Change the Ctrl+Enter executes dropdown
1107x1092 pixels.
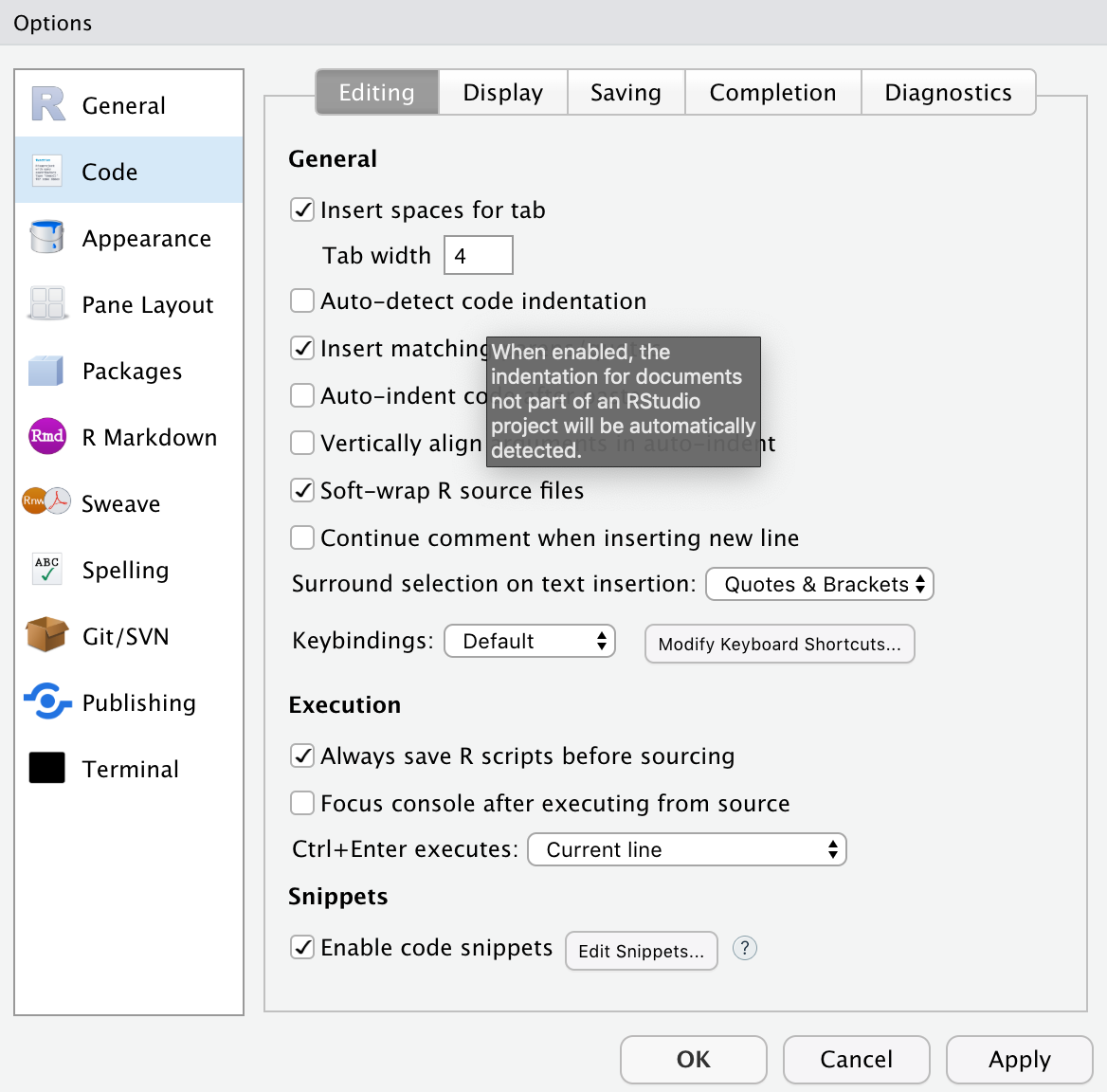[x=686, y=849]
